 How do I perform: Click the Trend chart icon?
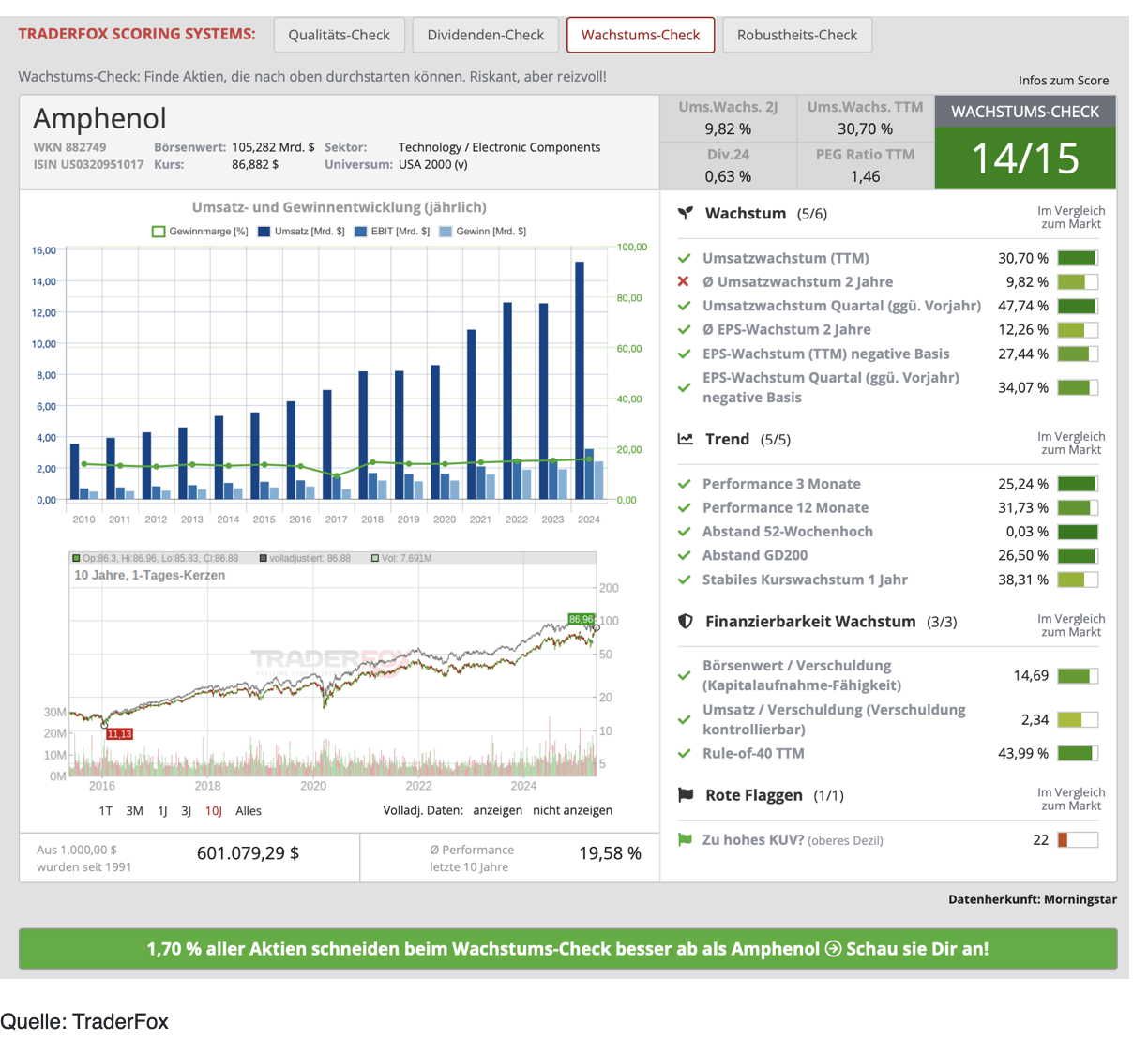point(686,439)
